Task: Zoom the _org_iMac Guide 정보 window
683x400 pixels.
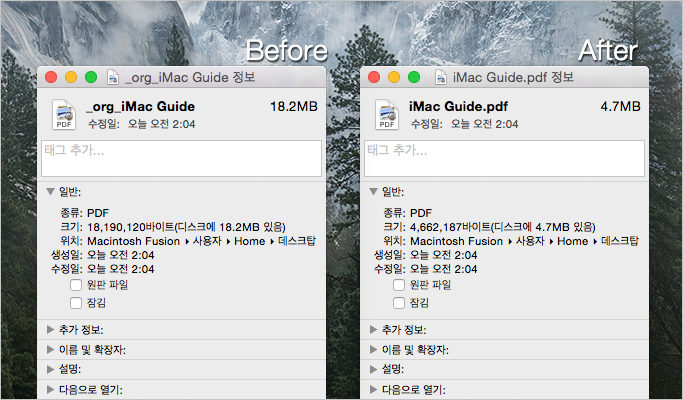Action: [x=91, y=78]
